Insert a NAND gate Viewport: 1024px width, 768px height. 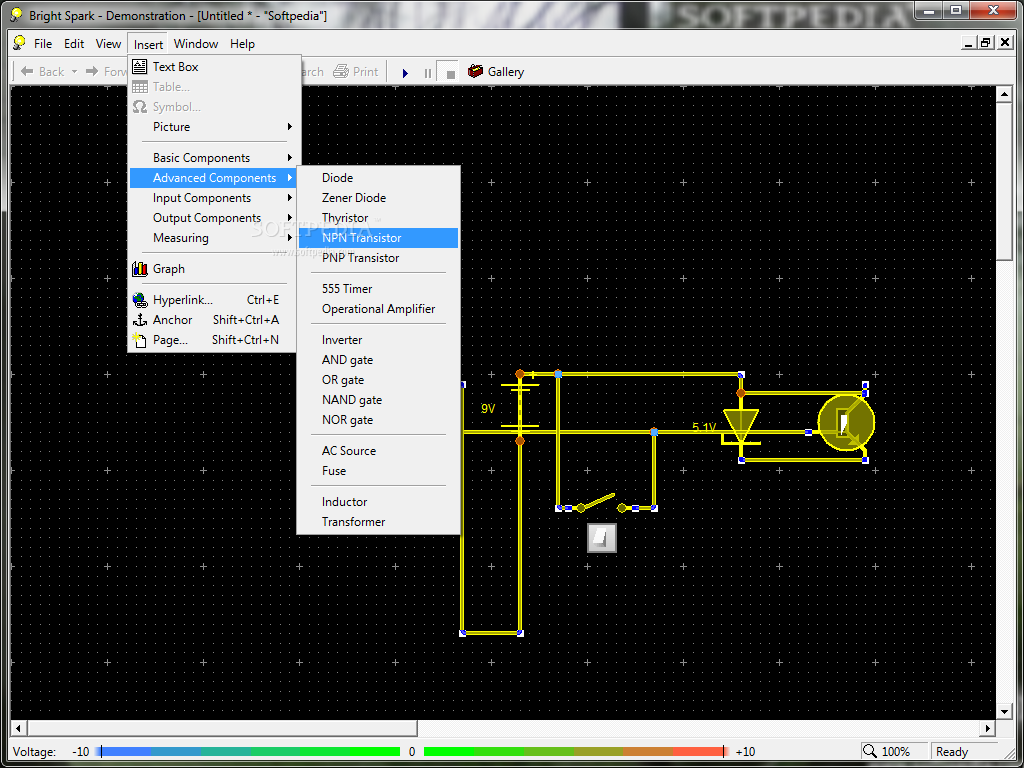[x=378, y=400]
